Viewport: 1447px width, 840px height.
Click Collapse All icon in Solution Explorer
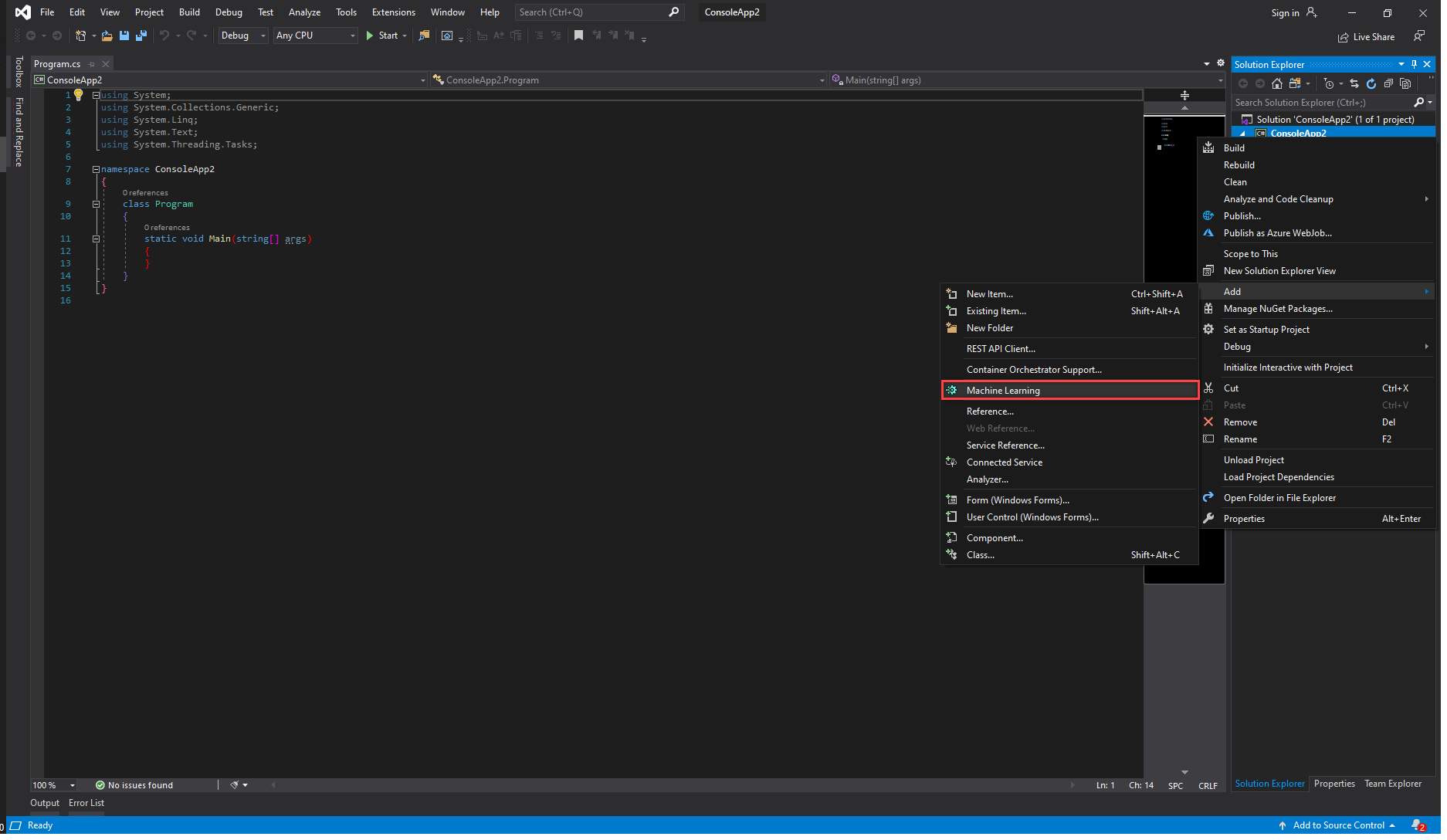(x=1388, y=83)
